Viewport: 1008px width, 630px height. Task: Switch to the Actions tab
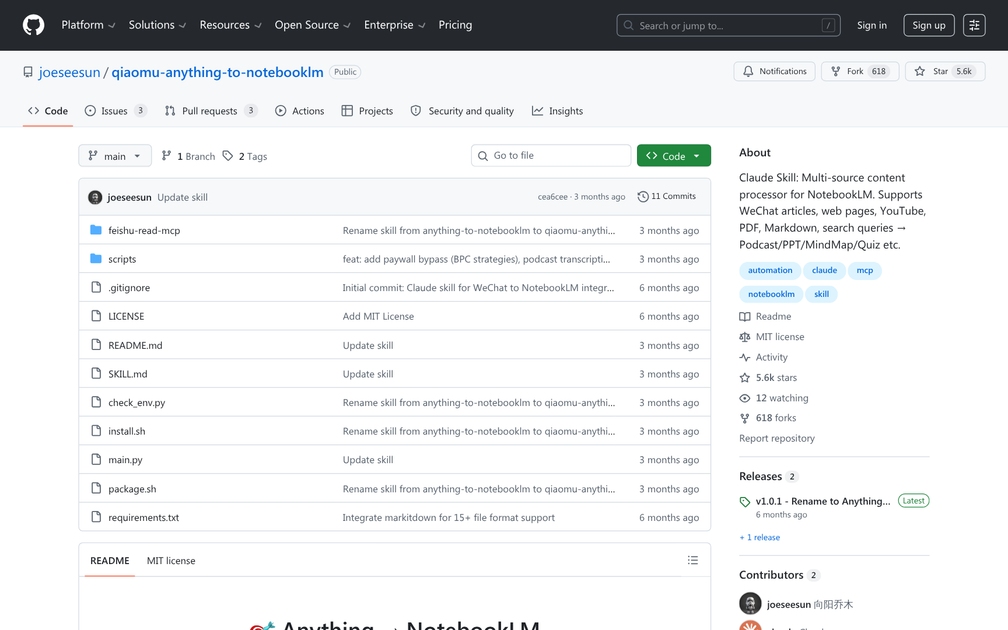(300, 111)
